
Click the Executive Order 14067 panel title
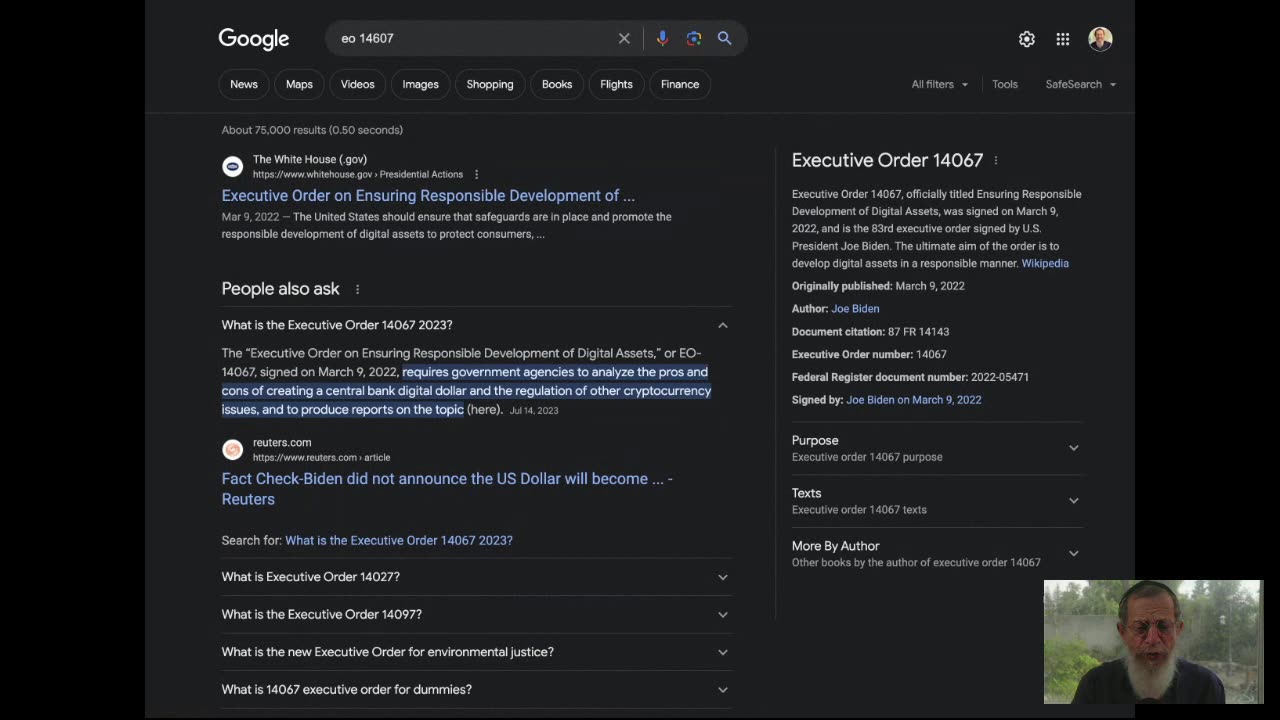coord(888,160)
